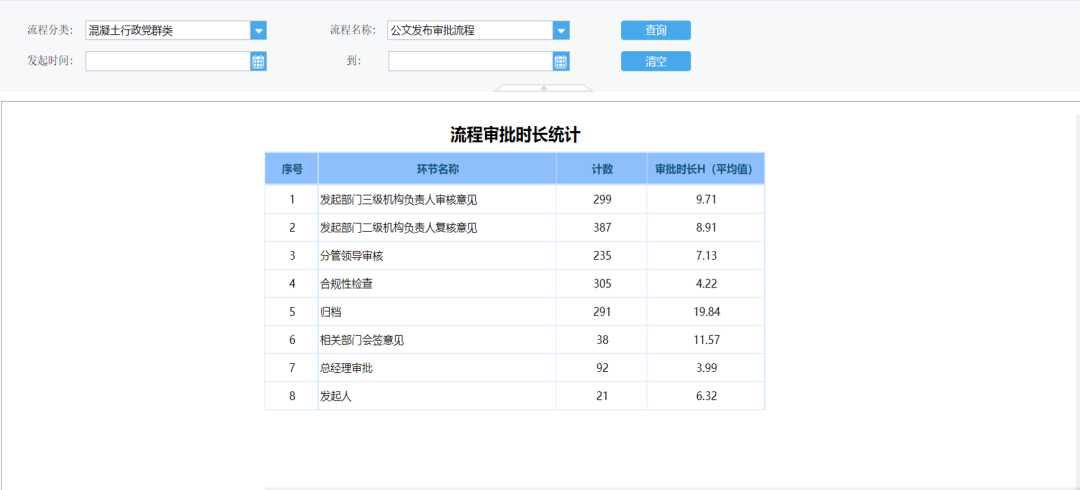Focus the 到 end date input field
1080x490 pixels.
(470, 62)
